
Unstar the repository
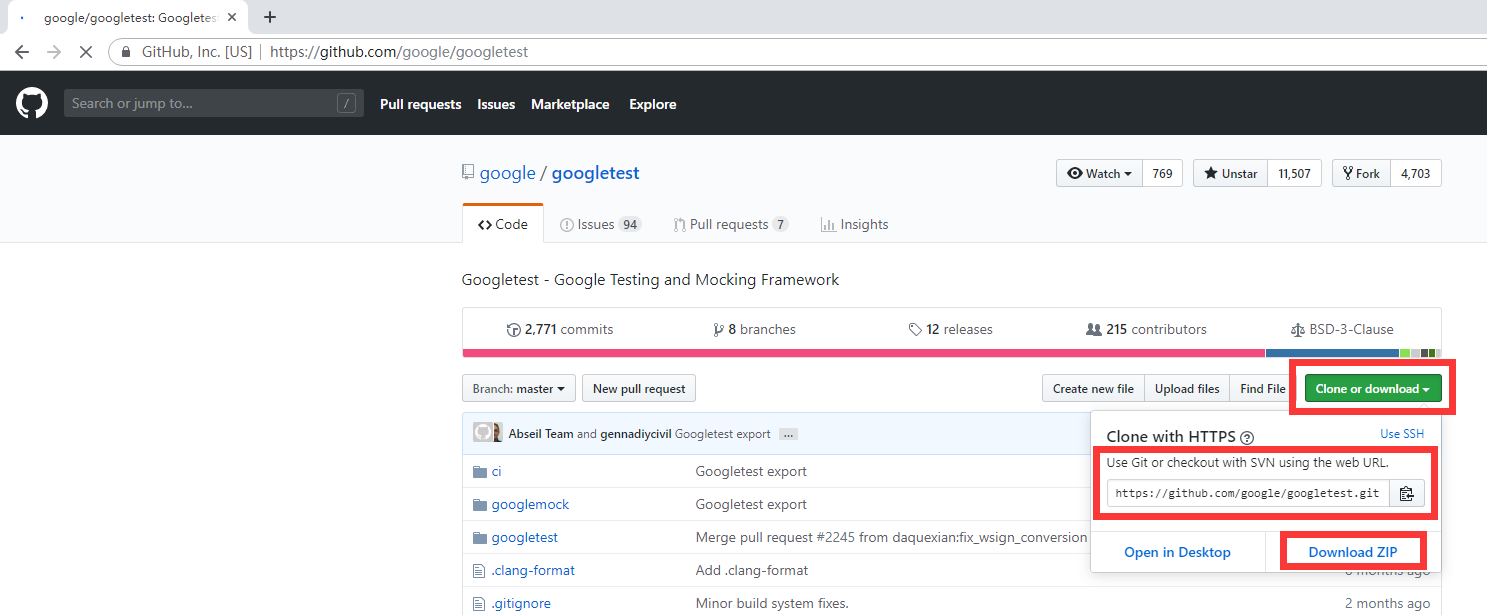[x=1231, y=173]
